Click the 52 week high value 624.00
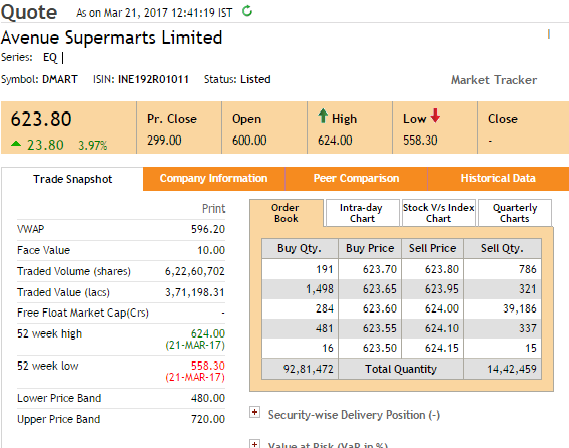569x448 pixels. pos(208,333)
